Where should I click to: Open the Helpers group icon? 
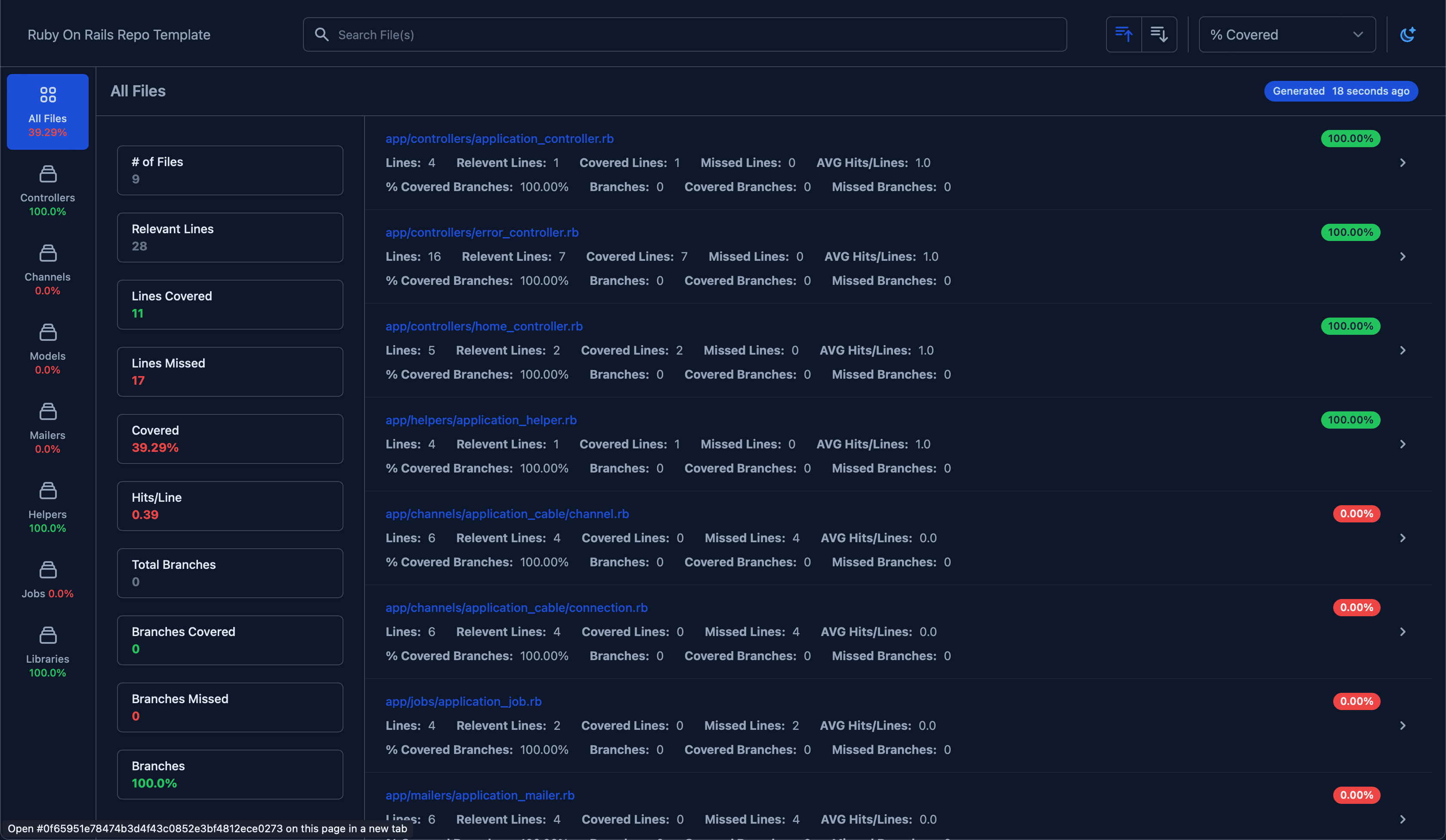[x=48, y=491]
